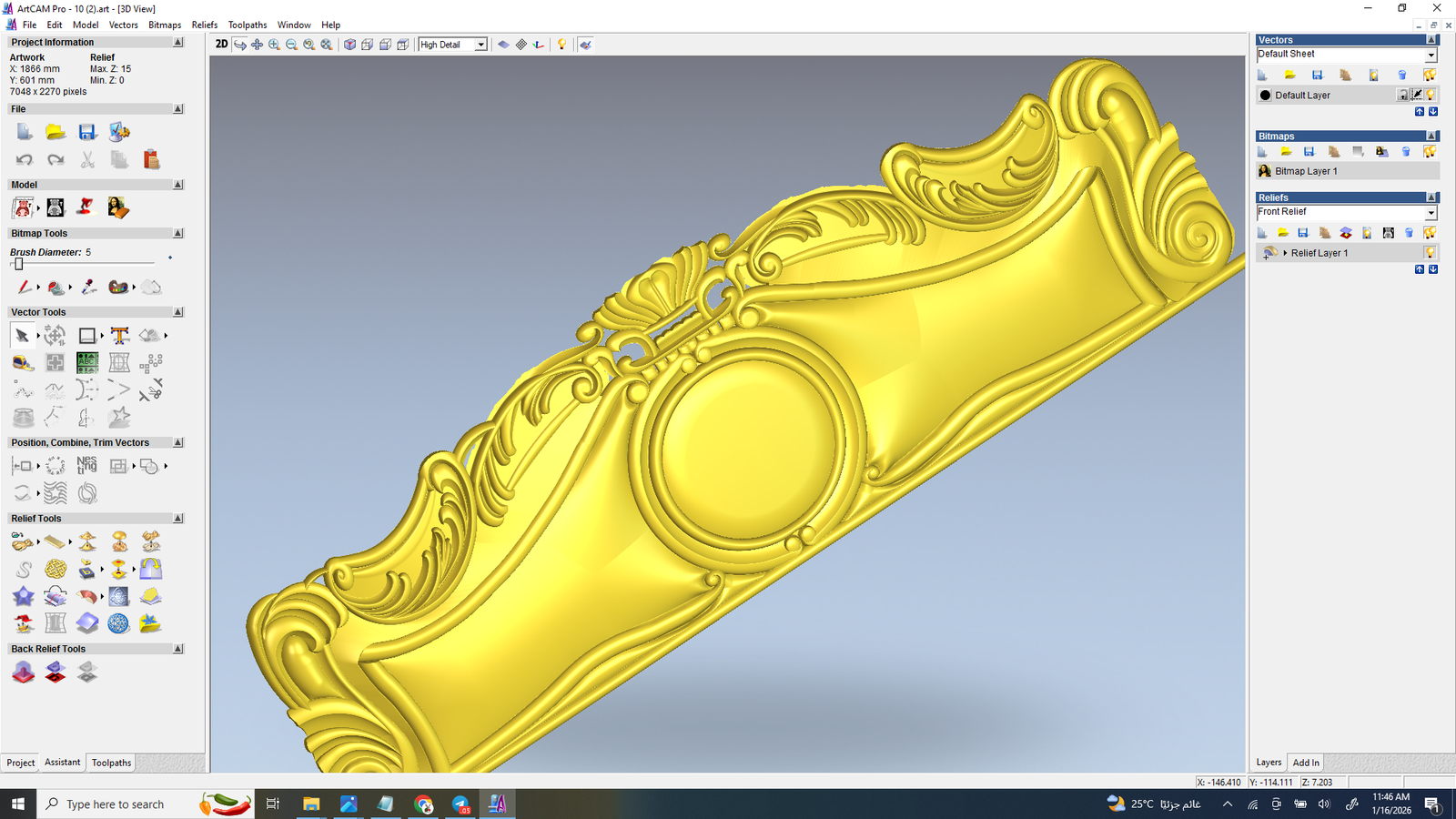Click the isometric view cube icon
1456x819 pixels.
tap(349, 45)
